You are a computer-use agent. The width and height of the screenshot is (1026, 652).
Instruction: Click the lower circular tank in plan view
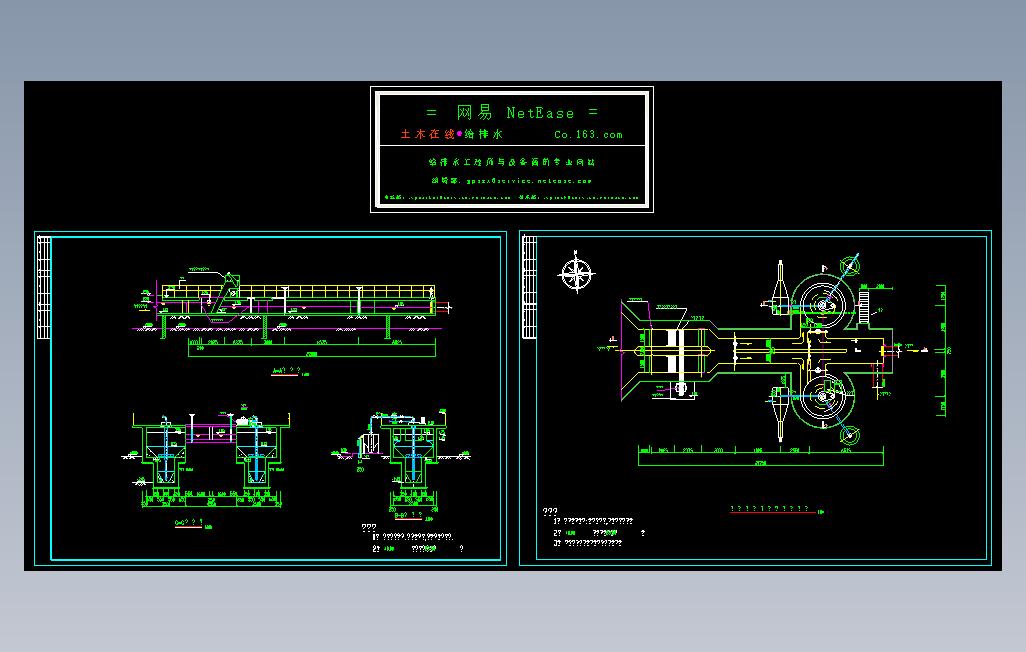823,397
